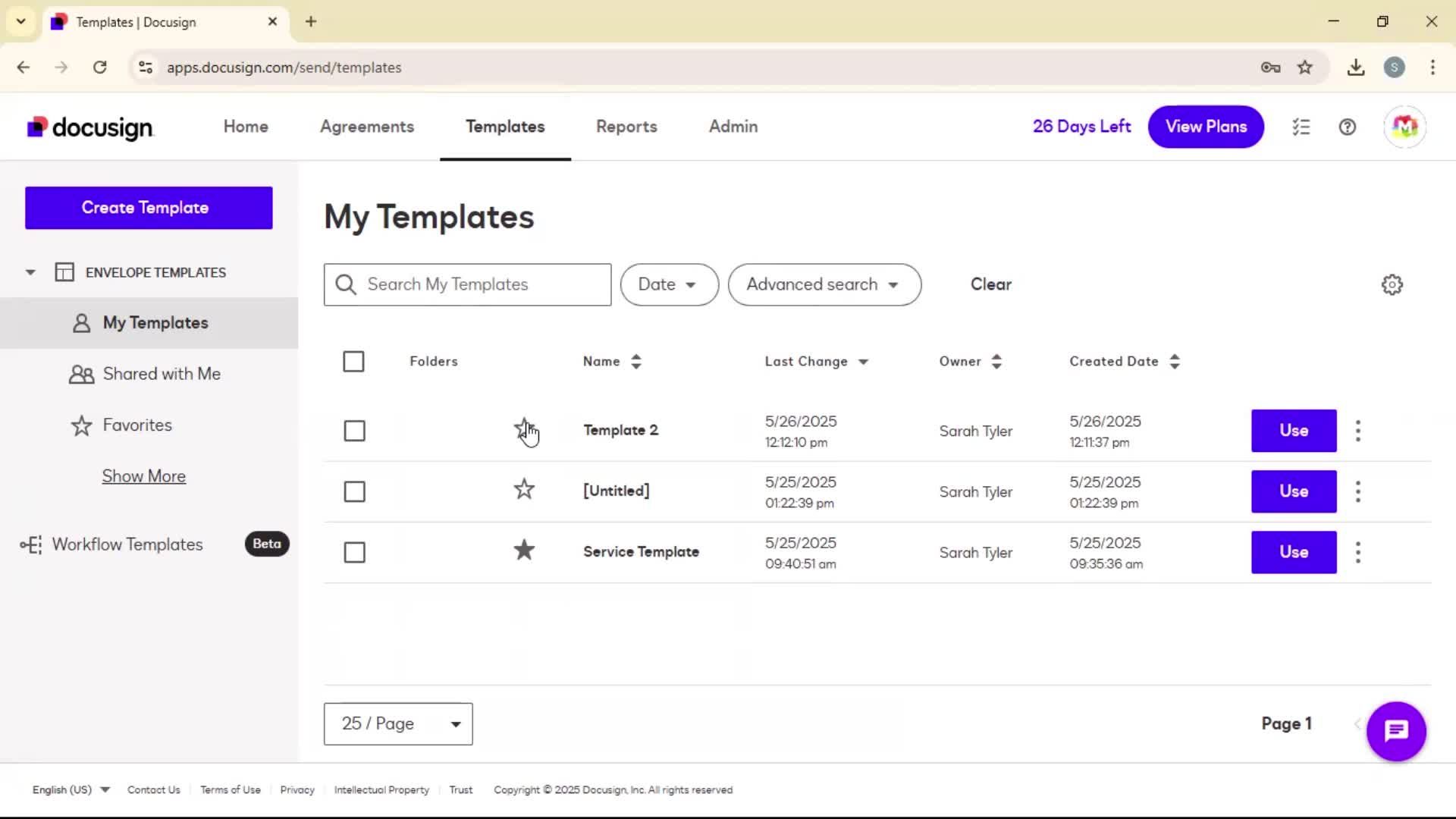The image size is (1456, 819).
Task: Open the Chrome profile S icon
Action: click(1394, 67)
